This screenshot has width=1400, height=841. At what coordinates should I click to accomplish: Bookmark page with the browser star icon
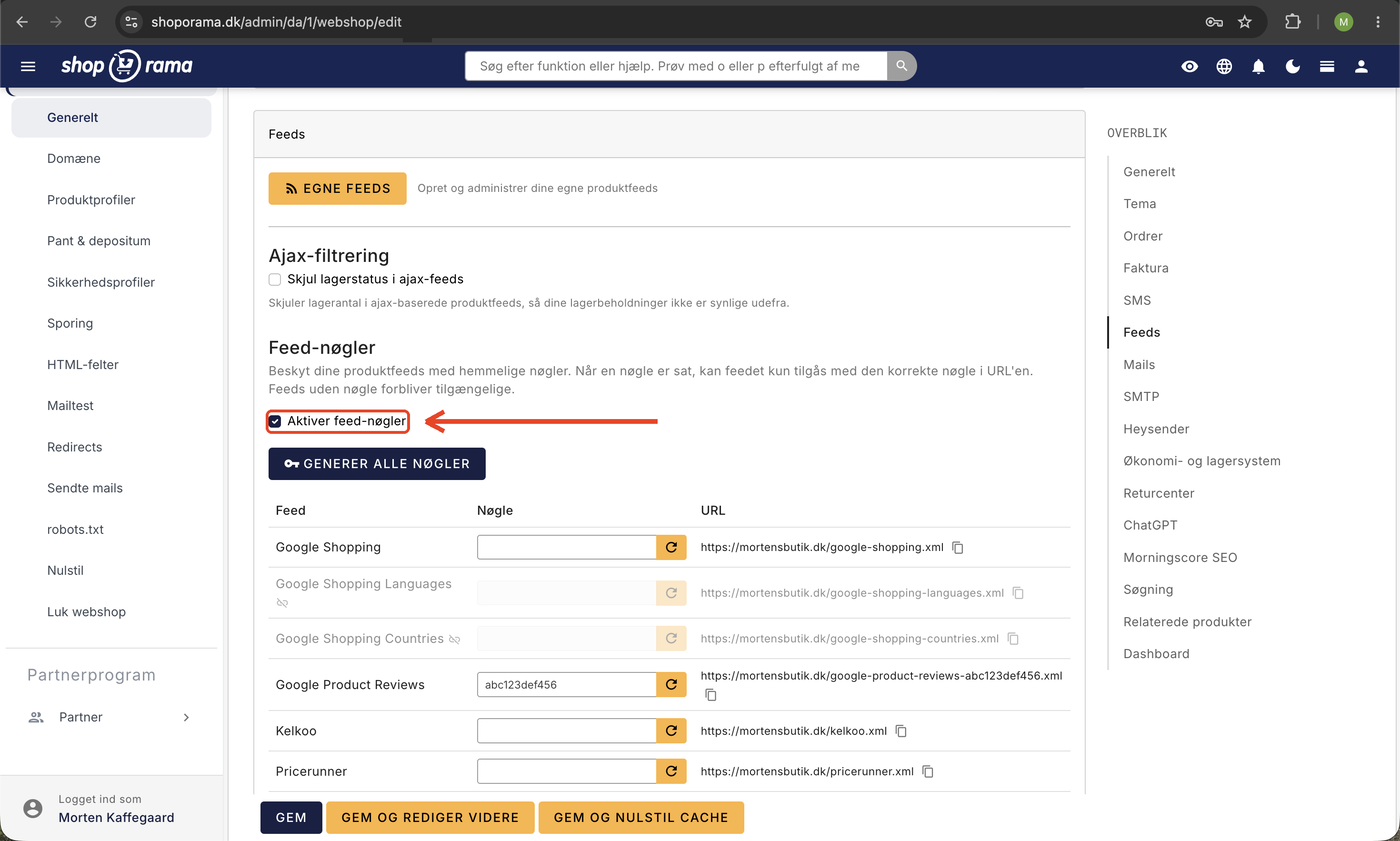(x=1245, y=21)
